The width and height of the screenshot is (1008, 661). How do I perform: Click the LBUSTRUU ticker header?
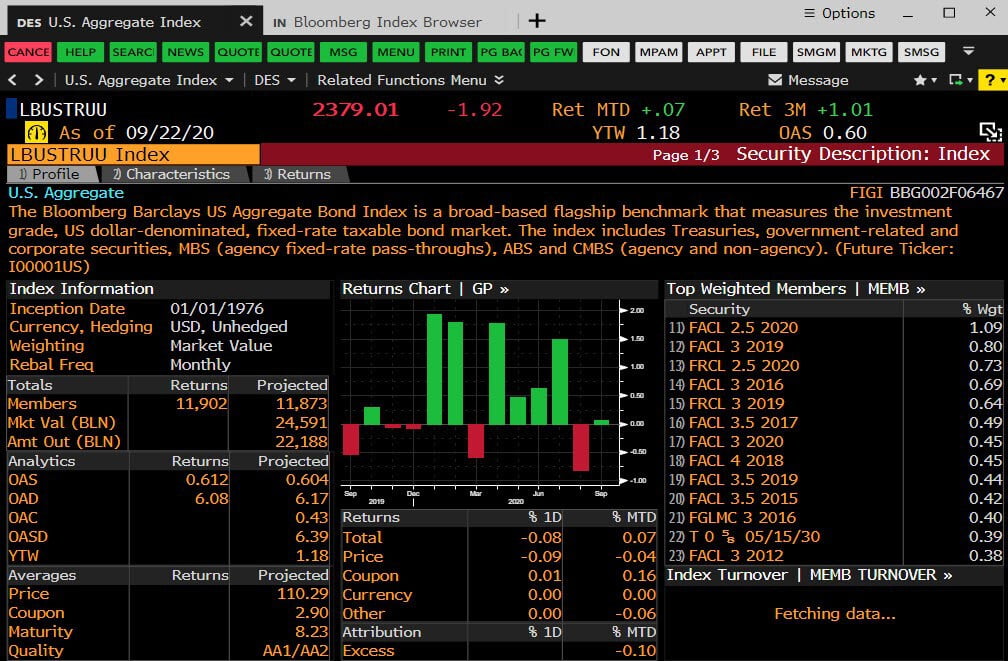coord(63,109)
